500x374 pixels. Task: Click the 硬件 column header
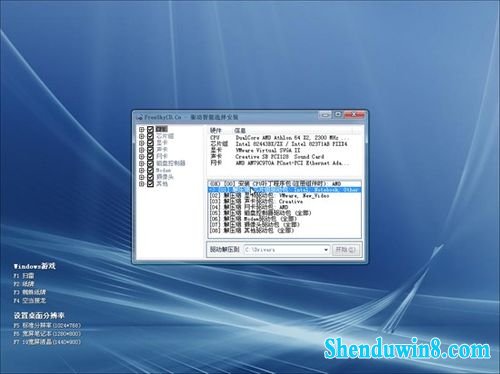click(220, 130)
